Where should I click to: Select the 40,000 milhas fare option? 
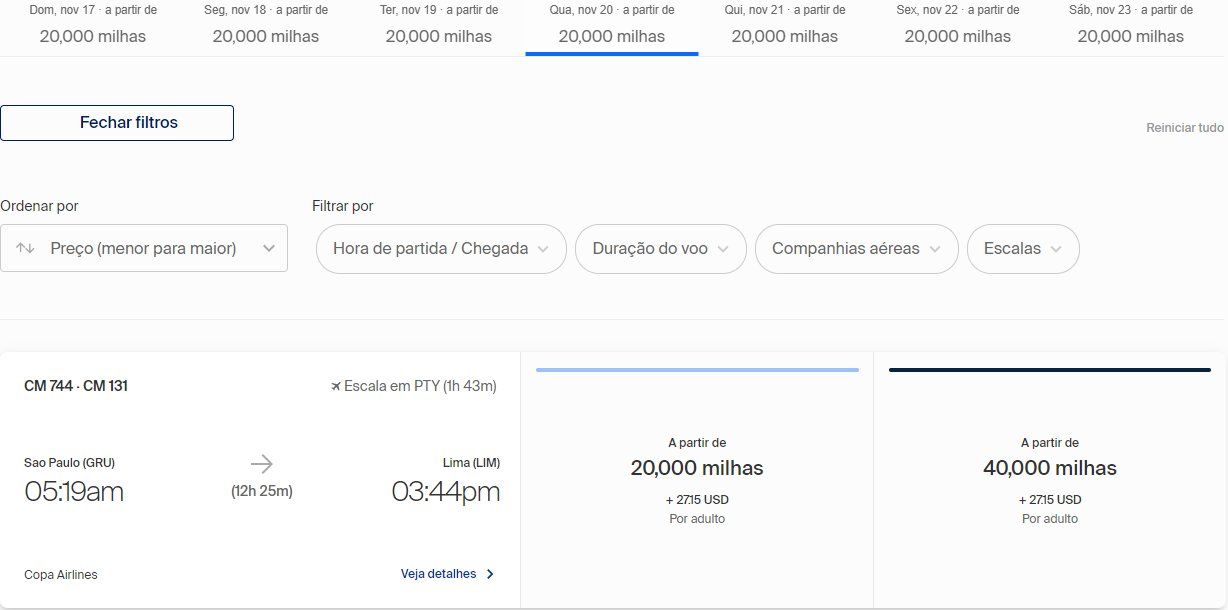point(1050,480)
